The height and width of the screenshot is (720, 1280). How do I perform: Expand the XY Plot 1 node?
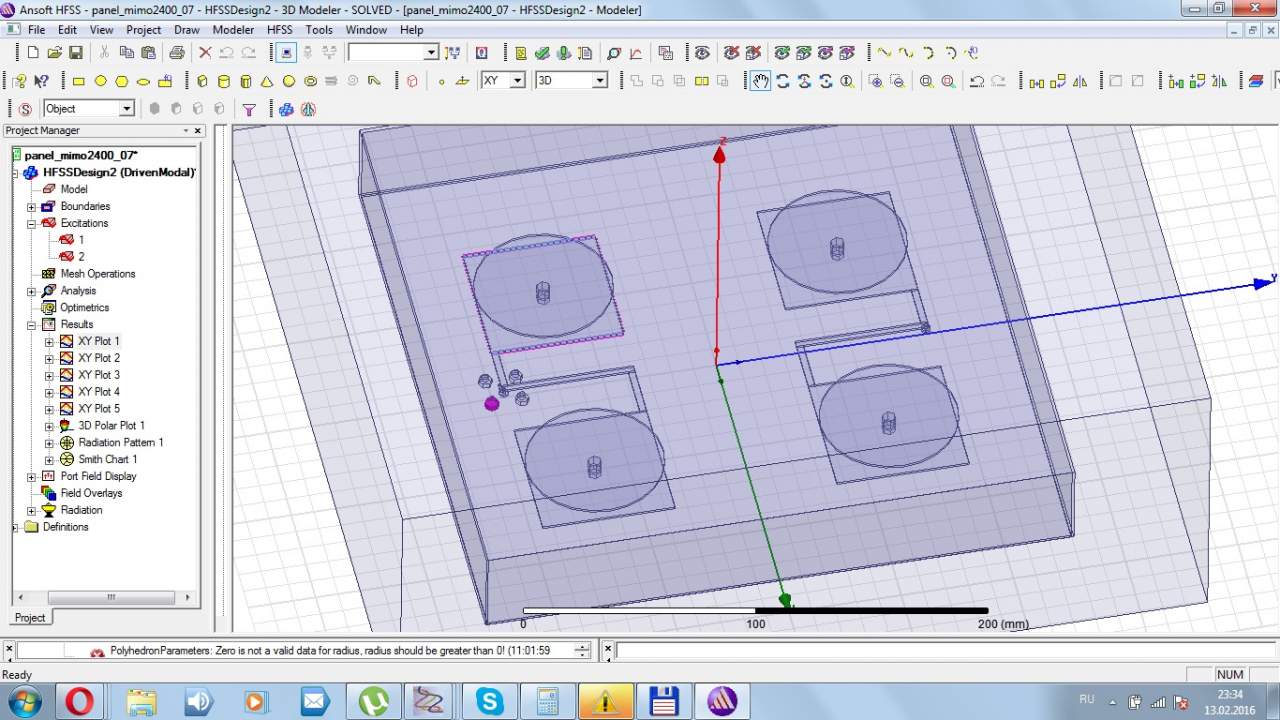49,342
